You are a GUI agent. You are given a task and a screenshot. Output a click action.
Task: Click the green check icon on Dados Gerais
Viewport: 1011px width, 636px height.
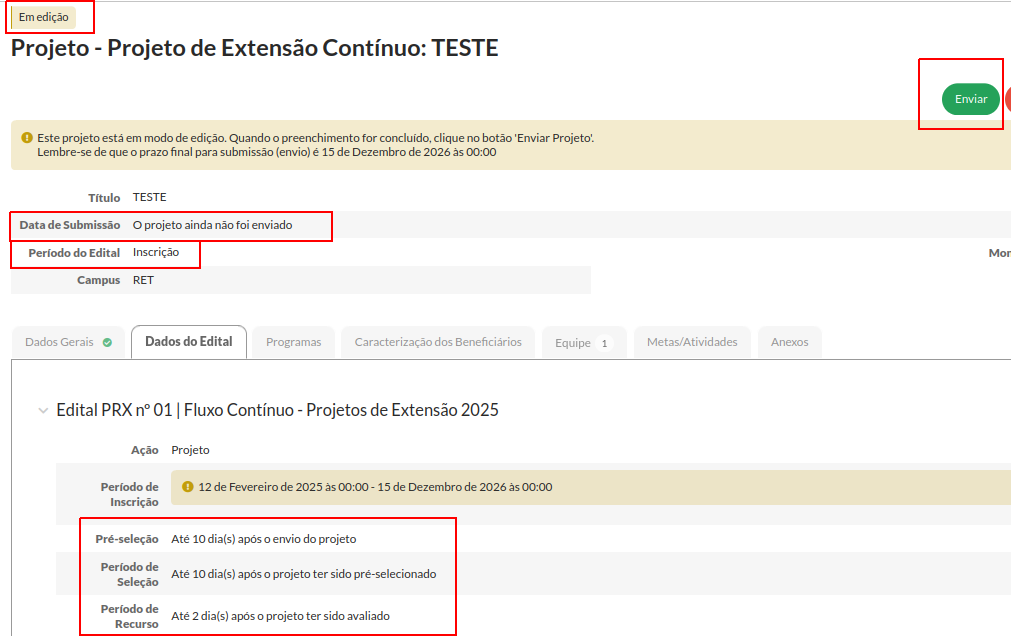(107, 342)
